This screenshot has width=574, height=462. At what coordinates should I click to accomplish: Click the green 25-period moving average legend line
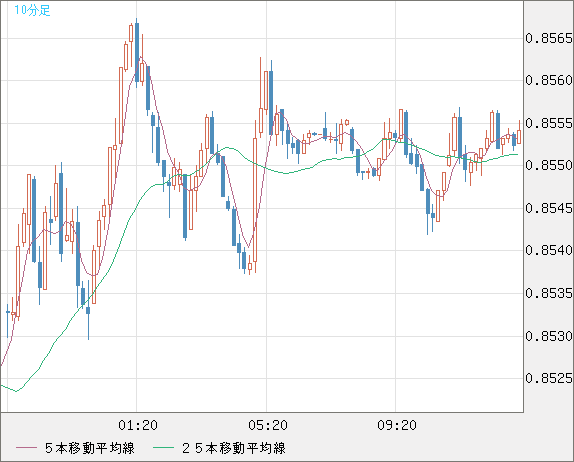tap(163, 448)
